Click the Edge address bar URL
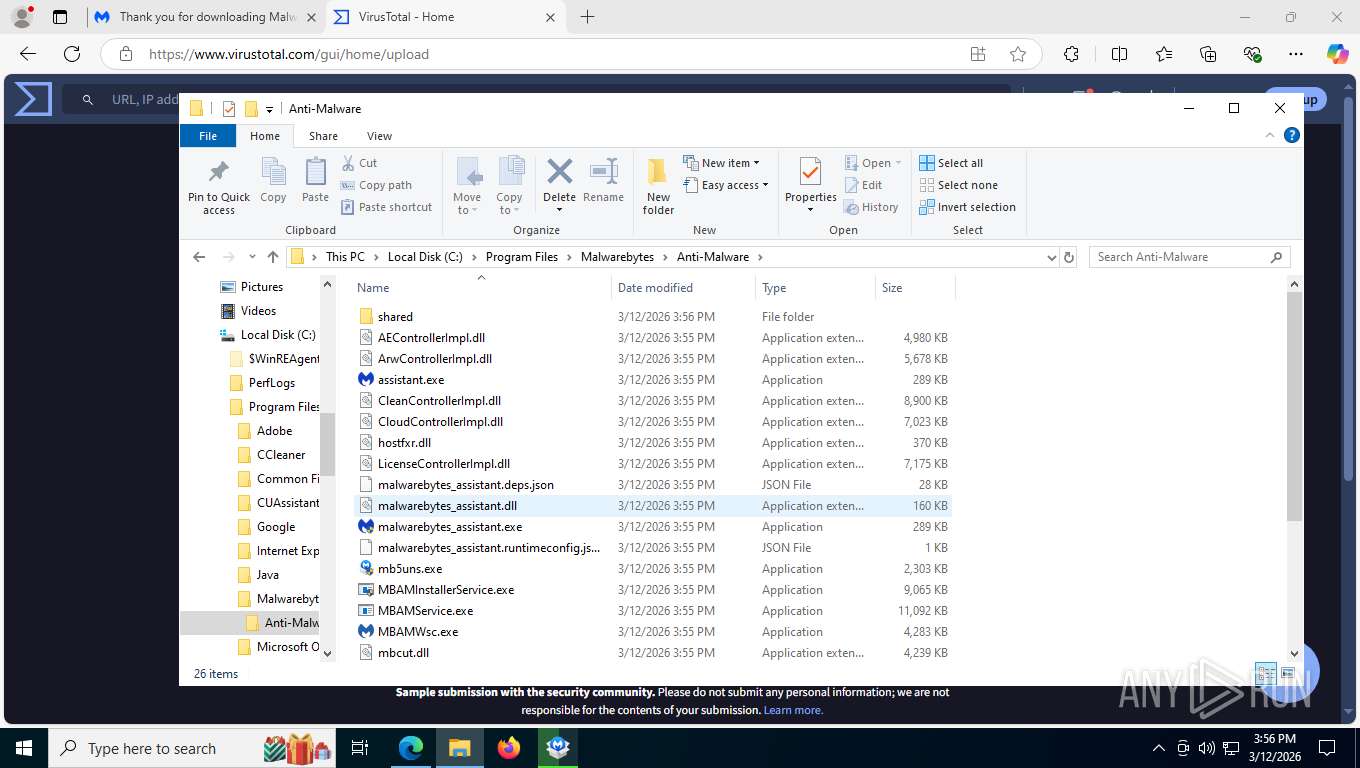This screenshot has width=1360, height=768. click(289, 54)
